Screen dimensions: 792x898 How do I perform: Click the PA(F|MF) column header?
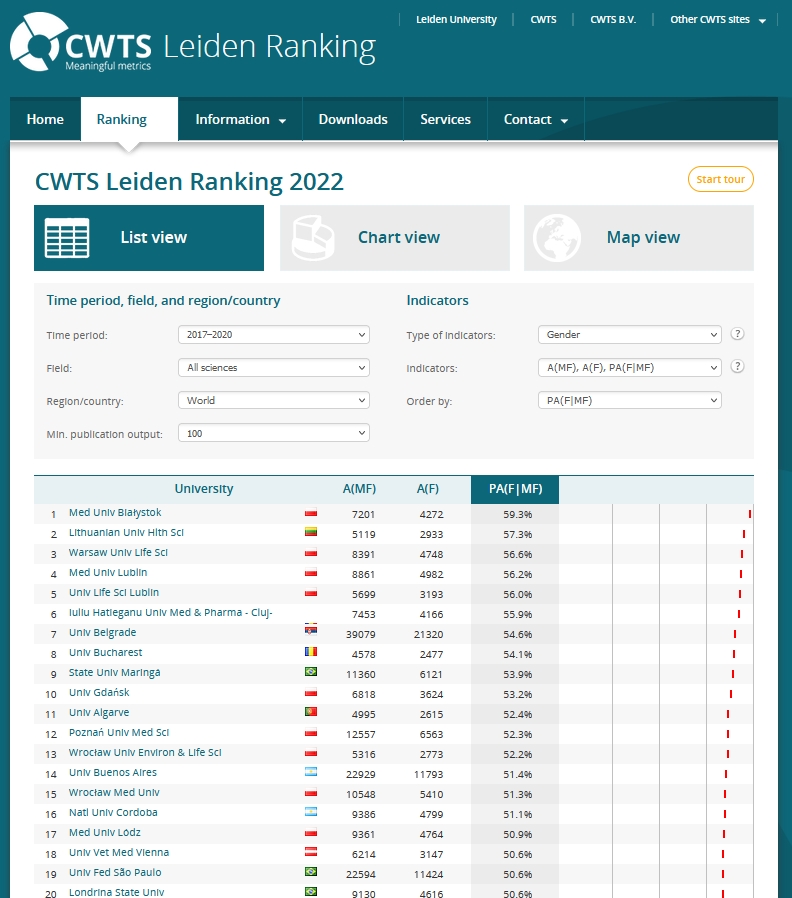(515, 490)
